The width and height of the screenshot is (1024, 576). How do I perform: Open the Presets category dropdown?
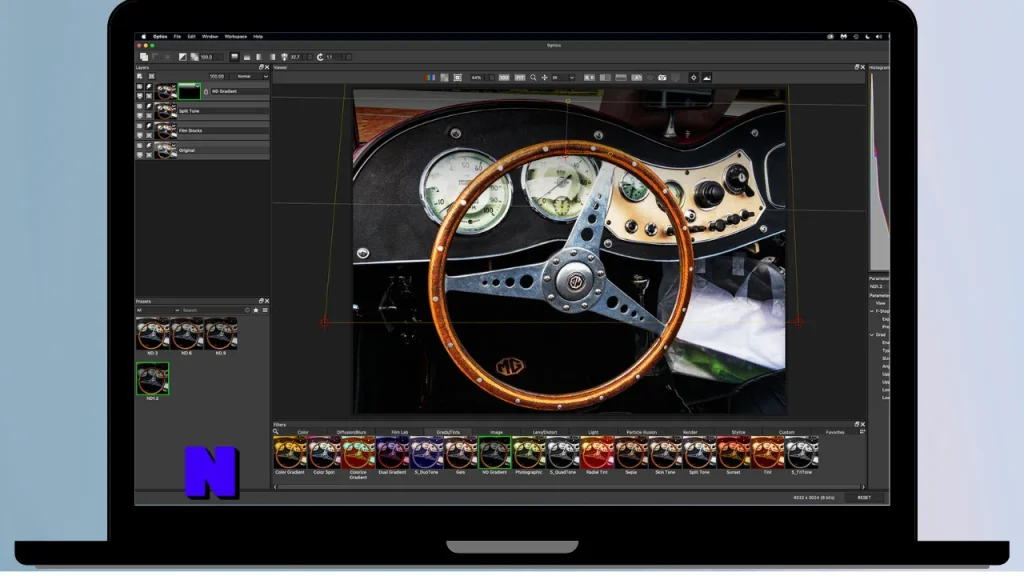[157, 310]
